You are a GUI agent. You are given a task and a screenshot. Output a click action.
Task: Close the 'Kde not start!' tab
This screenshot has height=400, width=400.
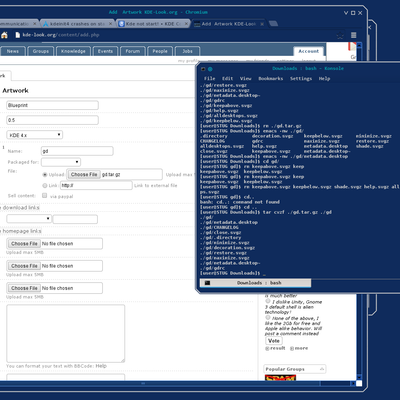point(187,24)
